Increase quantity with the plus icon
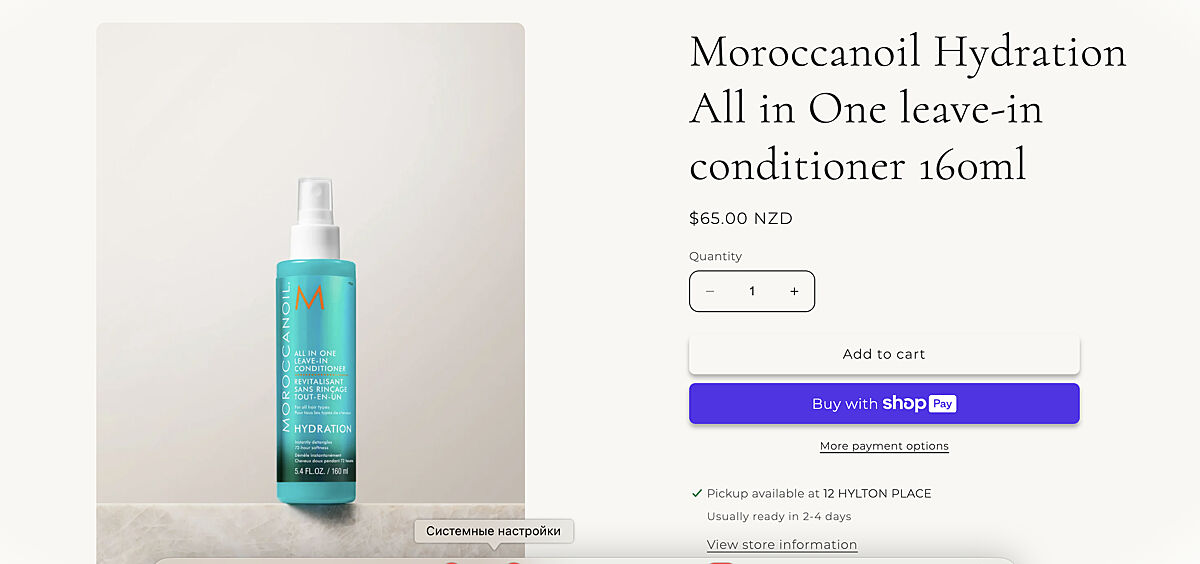The width and height of the screenshot is (1200, 564). (x=794, y=291)
